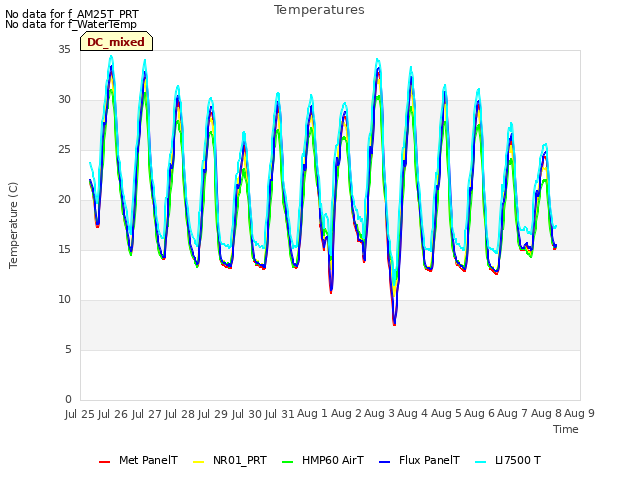Toggle the NR01_PRT legend entry
Image resolution: width=640 pixels, height=480 pixels.
click(x=229, y=460)
